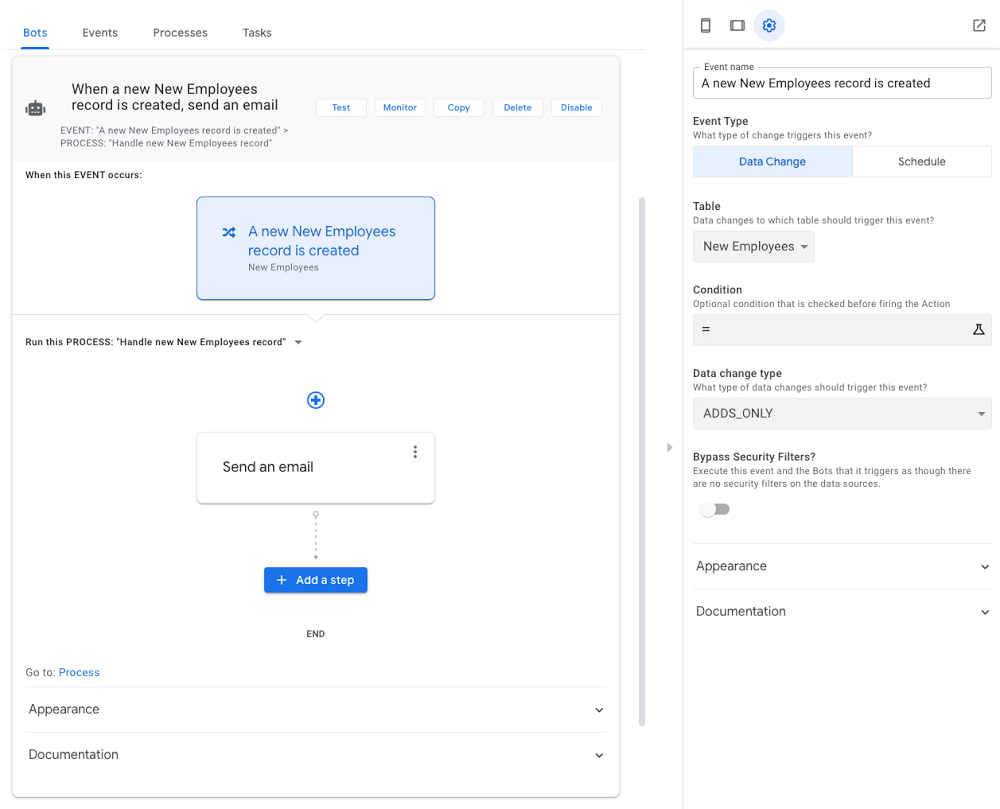Open the Send an email step menu
The image size is (1000, 809).
tap(415, 452)
